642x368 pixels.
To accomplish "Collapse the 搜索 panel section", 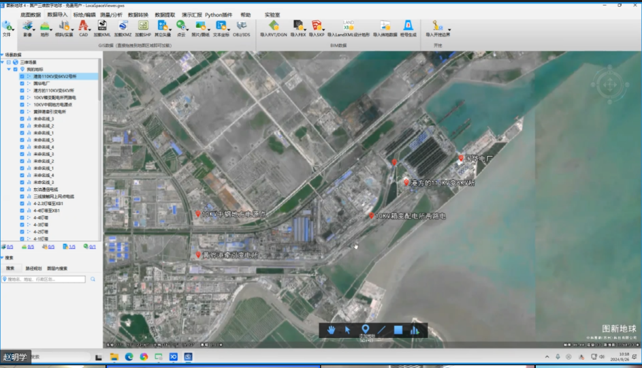I will 2,257.
